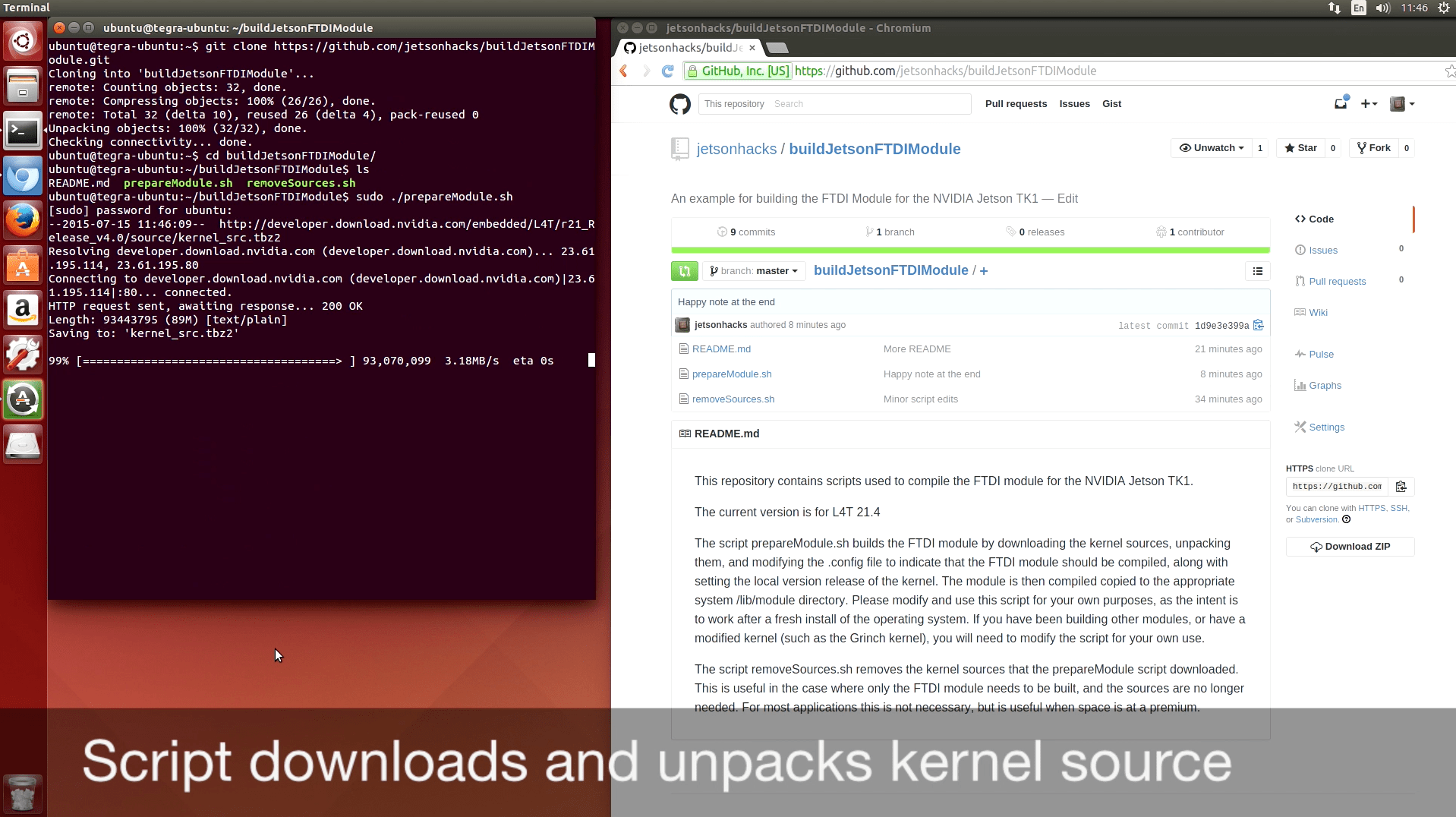Open the repository Settings tab

pos(1319,427)
